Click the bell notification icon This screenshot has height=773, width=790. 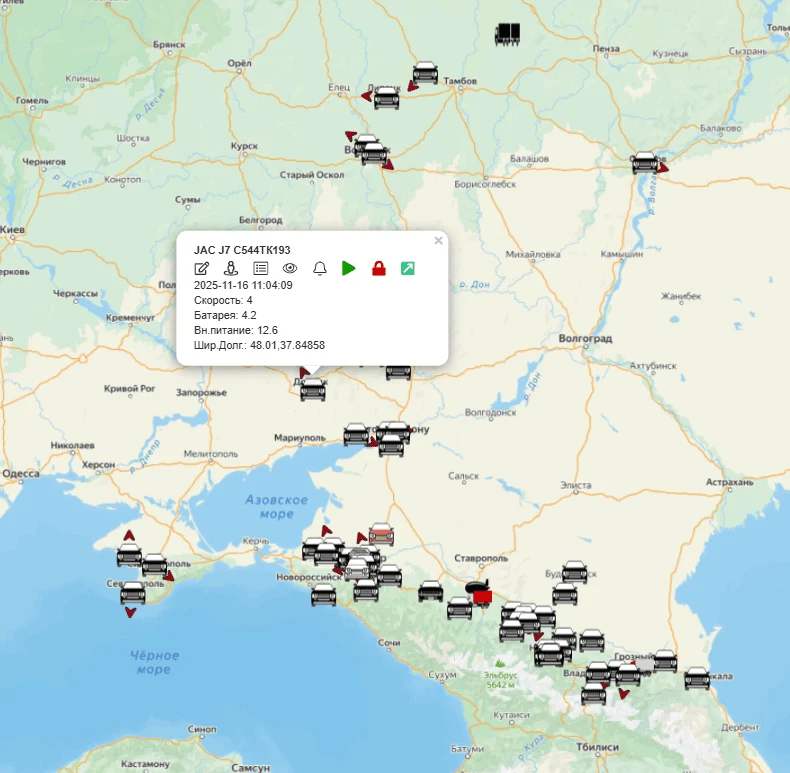click(x=320, y=268)
